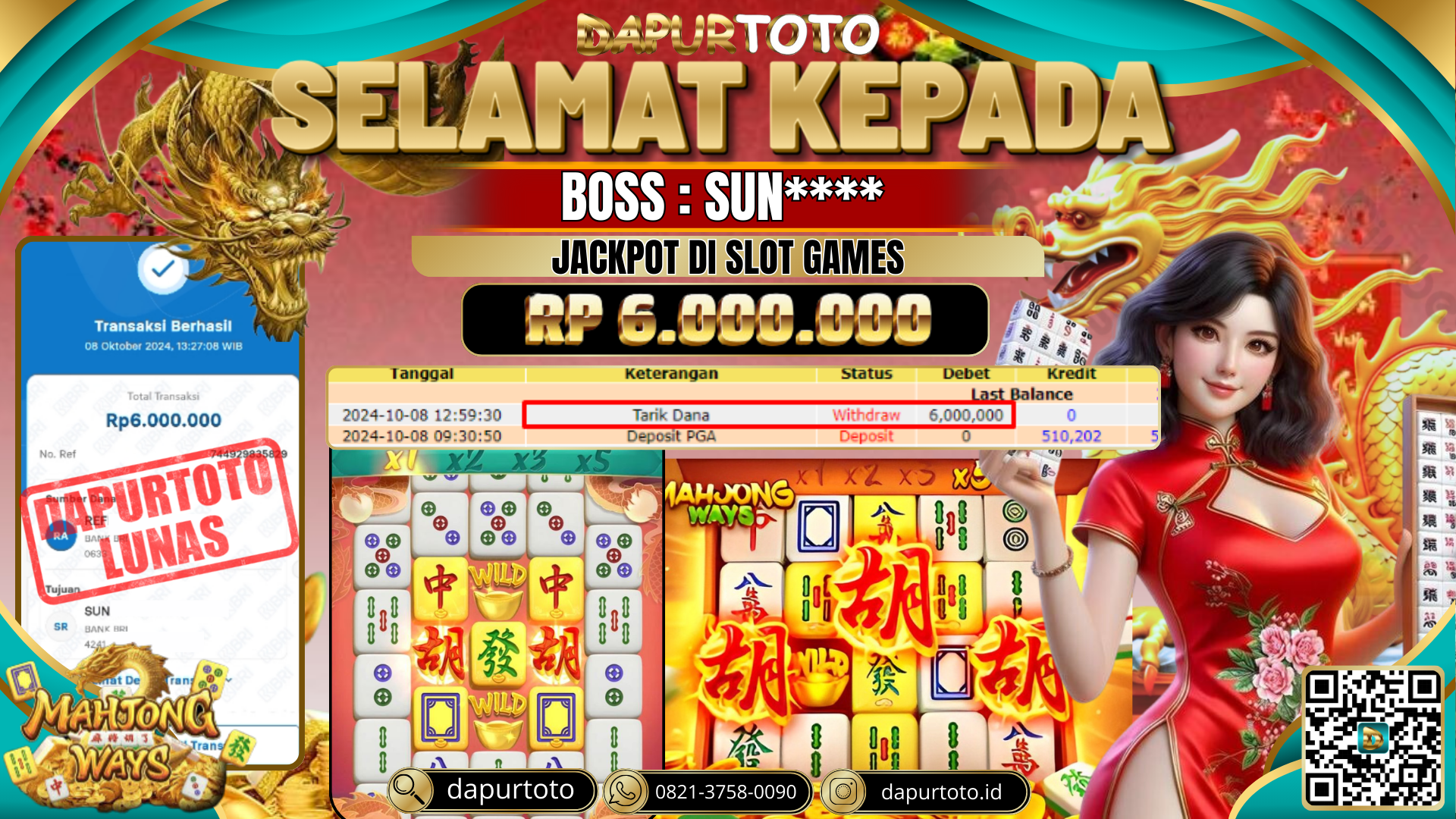Viewport: 1456px width, 819px height.
Task: Click the dapurtoto.id Instagram label
Action: pyautogui.click(x=941, y=792)
